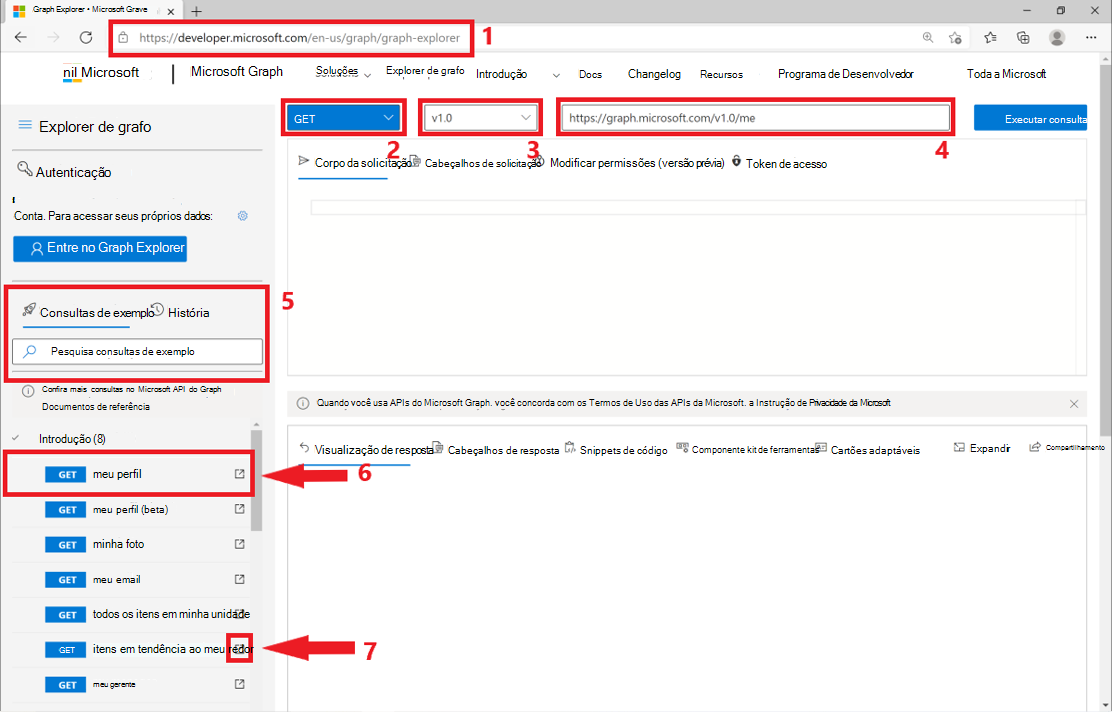Open the GET request method dropdown
Viewport: 1112px width, 712px height.
click(343, 117)
